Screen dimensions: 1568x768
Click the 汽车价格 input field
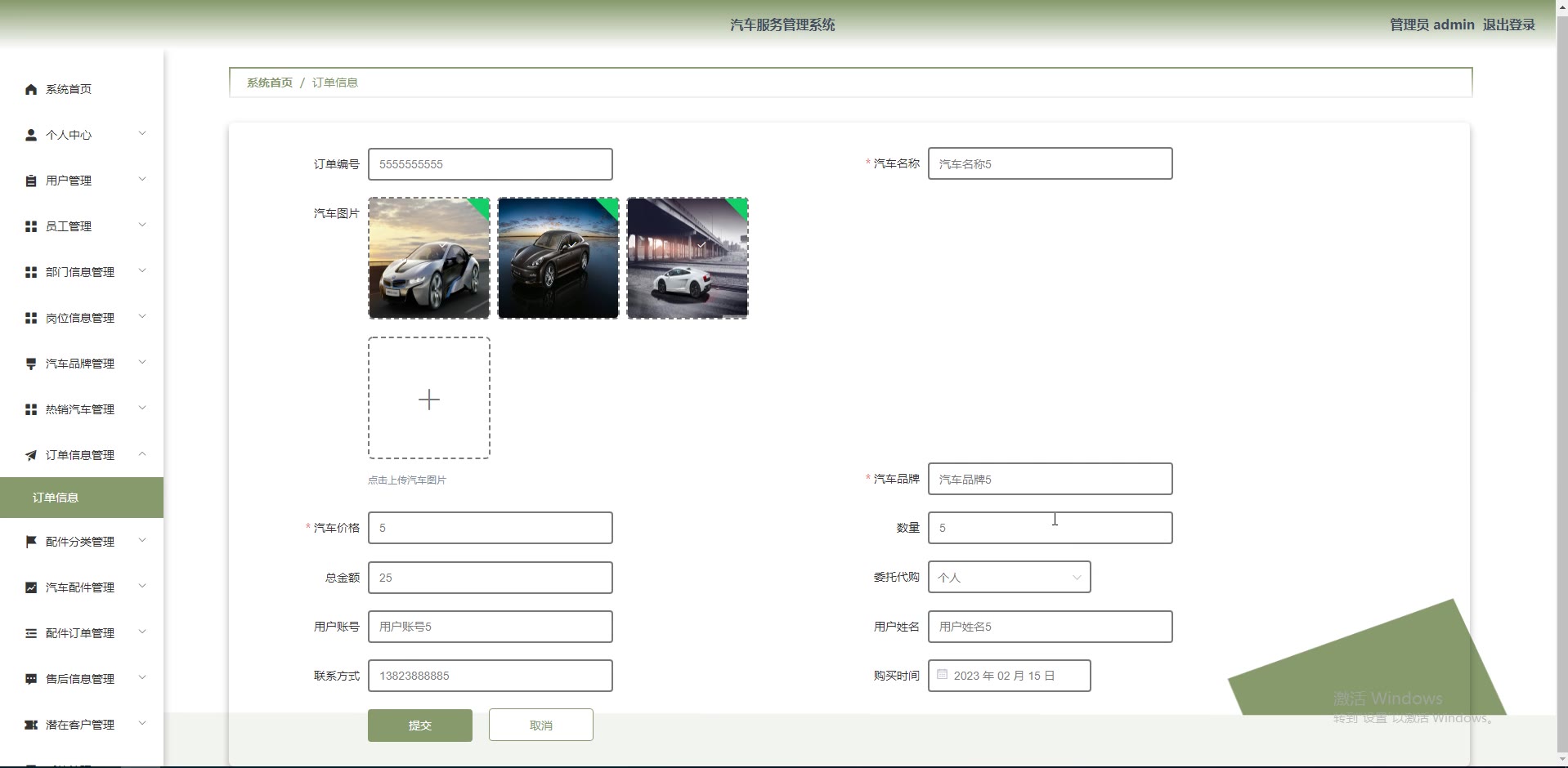click(490, 529)
